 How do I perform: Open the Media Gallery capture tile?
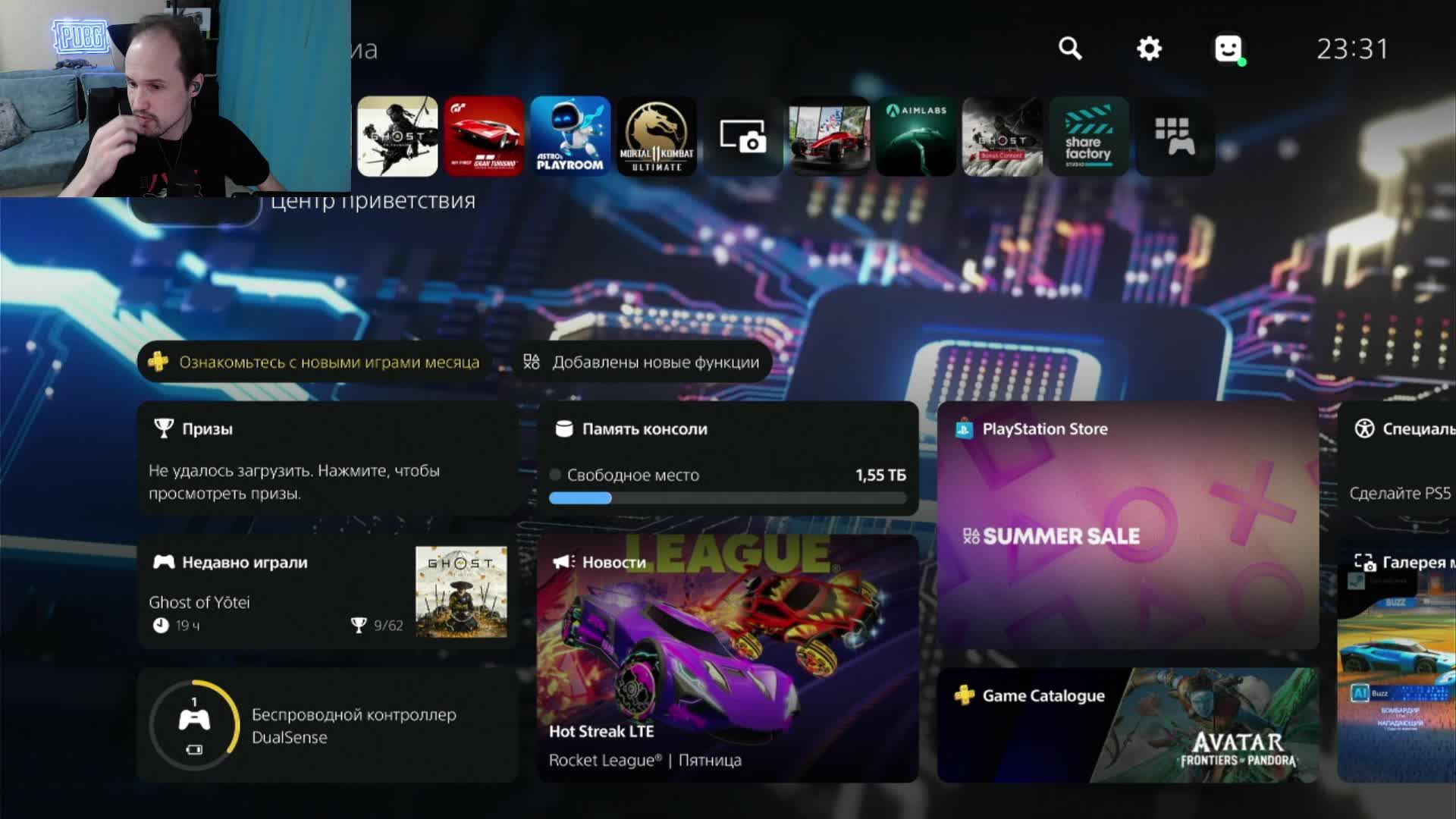743,136
